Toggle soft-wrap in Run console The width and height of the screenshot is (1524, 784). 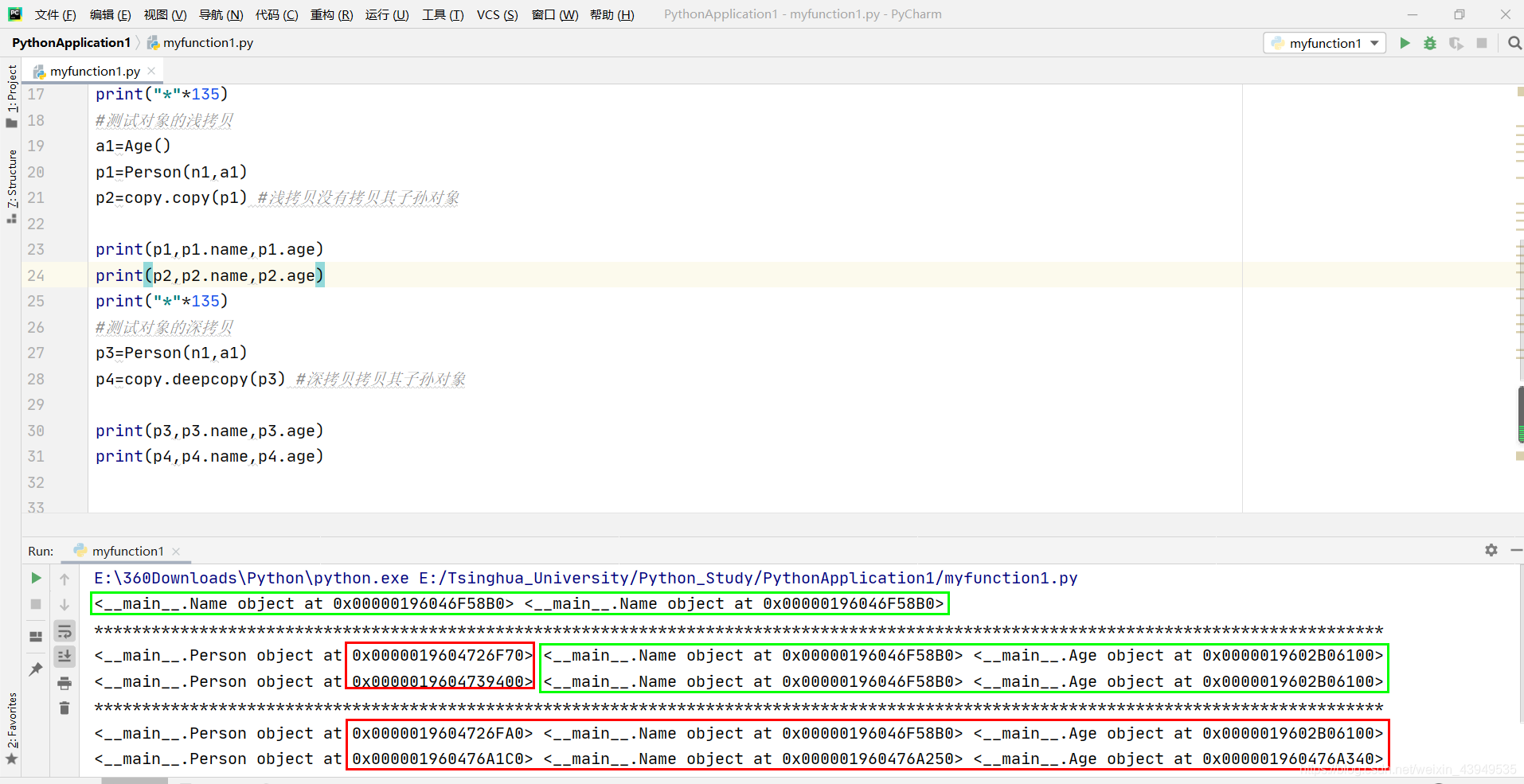[x=64, y=631]
